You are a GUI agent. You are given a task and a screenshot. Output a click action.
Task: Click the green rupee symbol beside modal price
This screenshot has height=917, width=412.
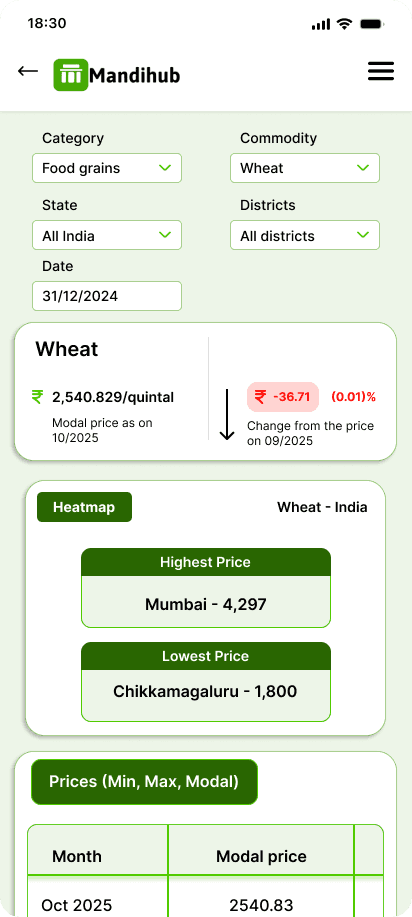pyautogui.click(x=37, y=397)
